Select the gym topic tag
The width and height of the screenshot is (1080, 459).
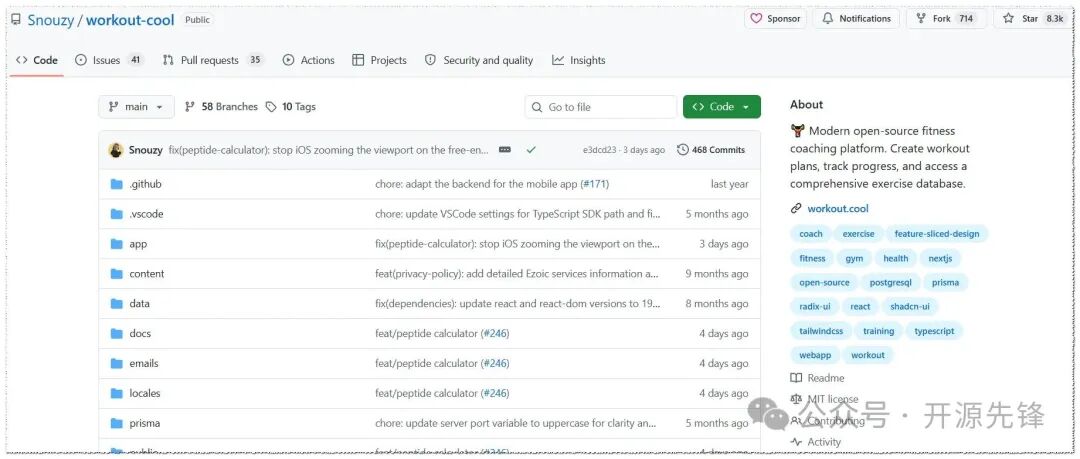coord(854,258)
